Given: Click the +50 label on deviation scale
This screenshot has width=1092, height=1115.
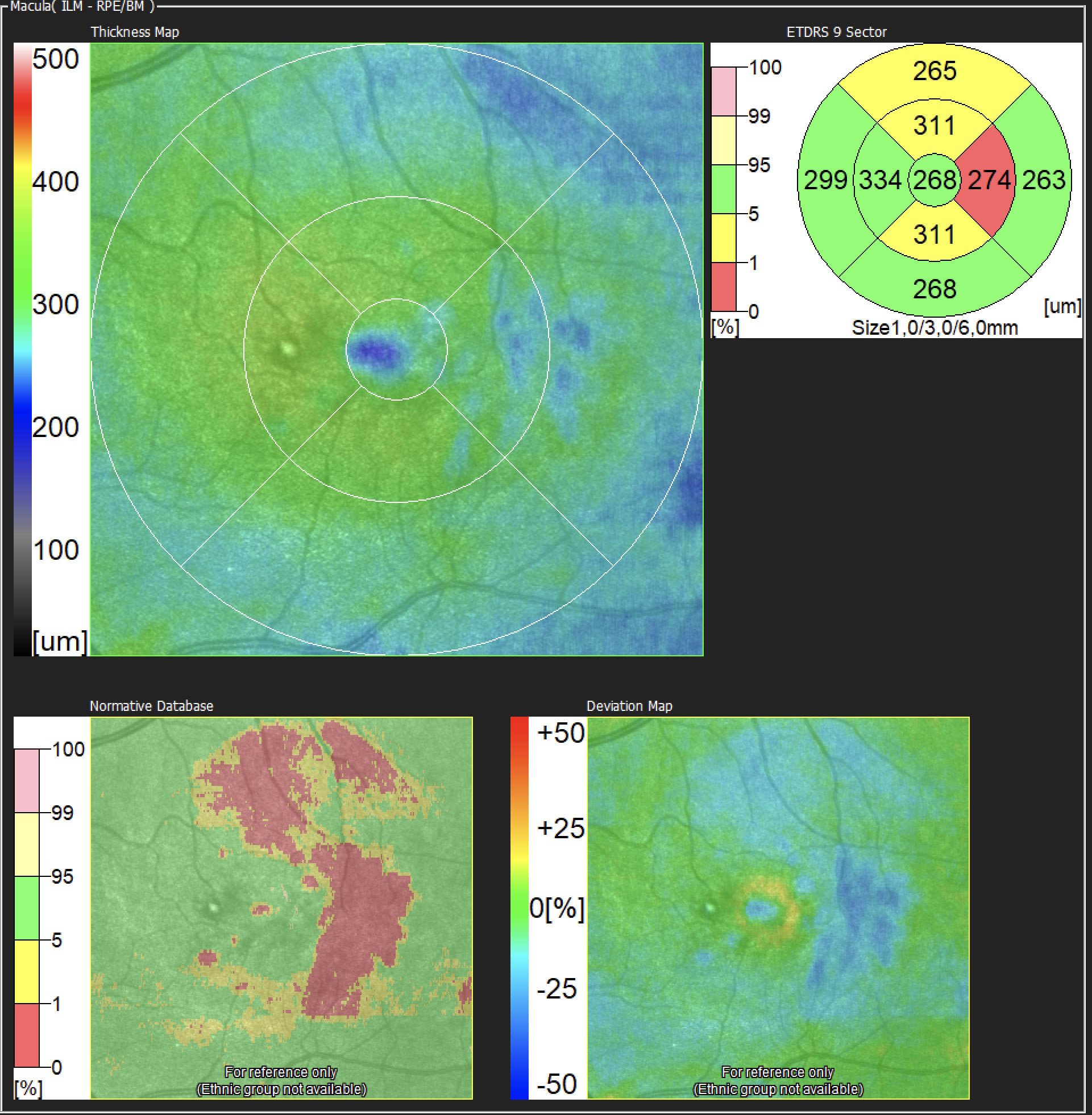Looking at the screenshot, I should [x=560, y=733].
